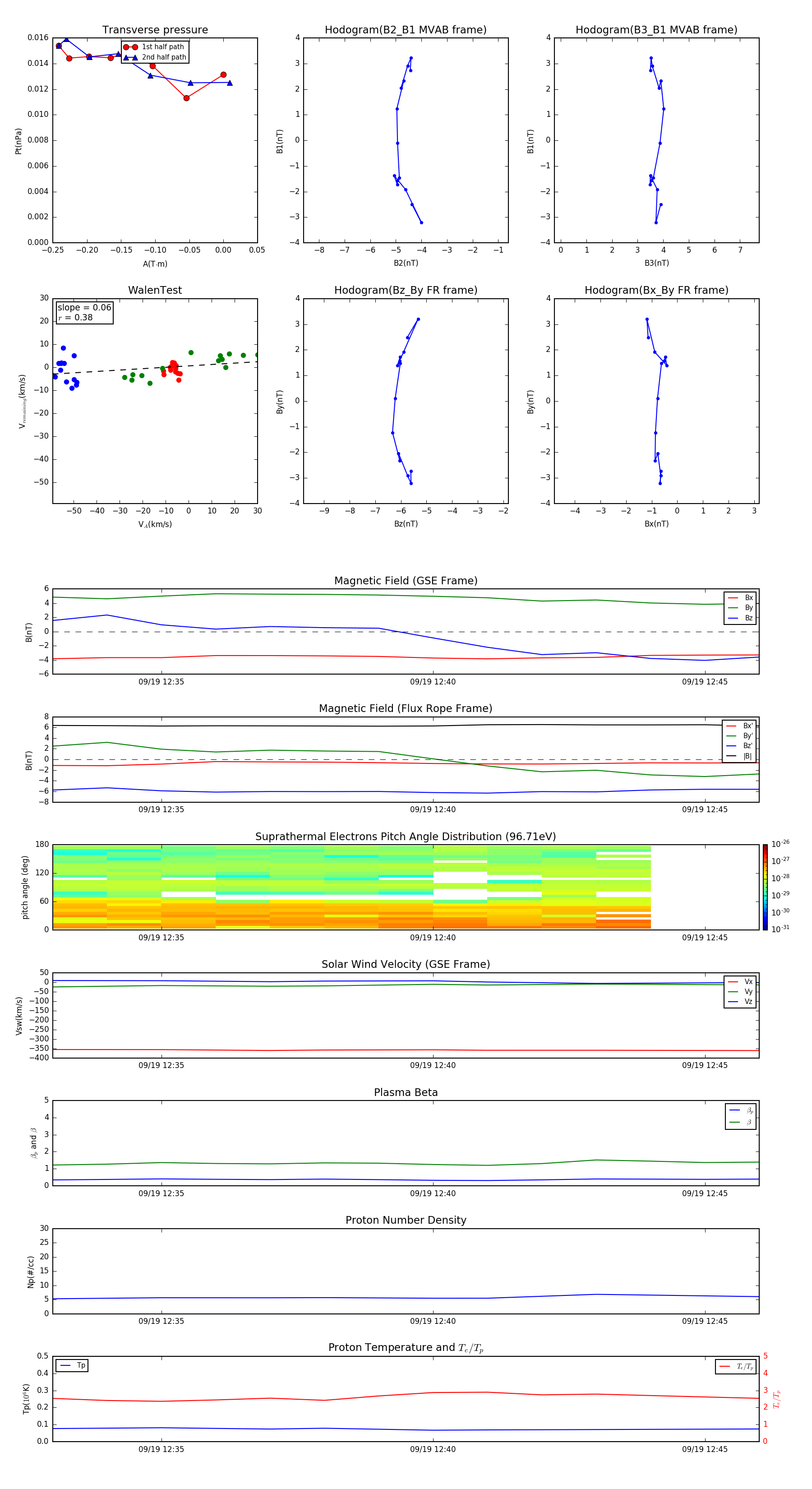Click the β legend entry in Plasma Beta
The height and width of the screenshot is (1489, 812).
[741, 1122]
